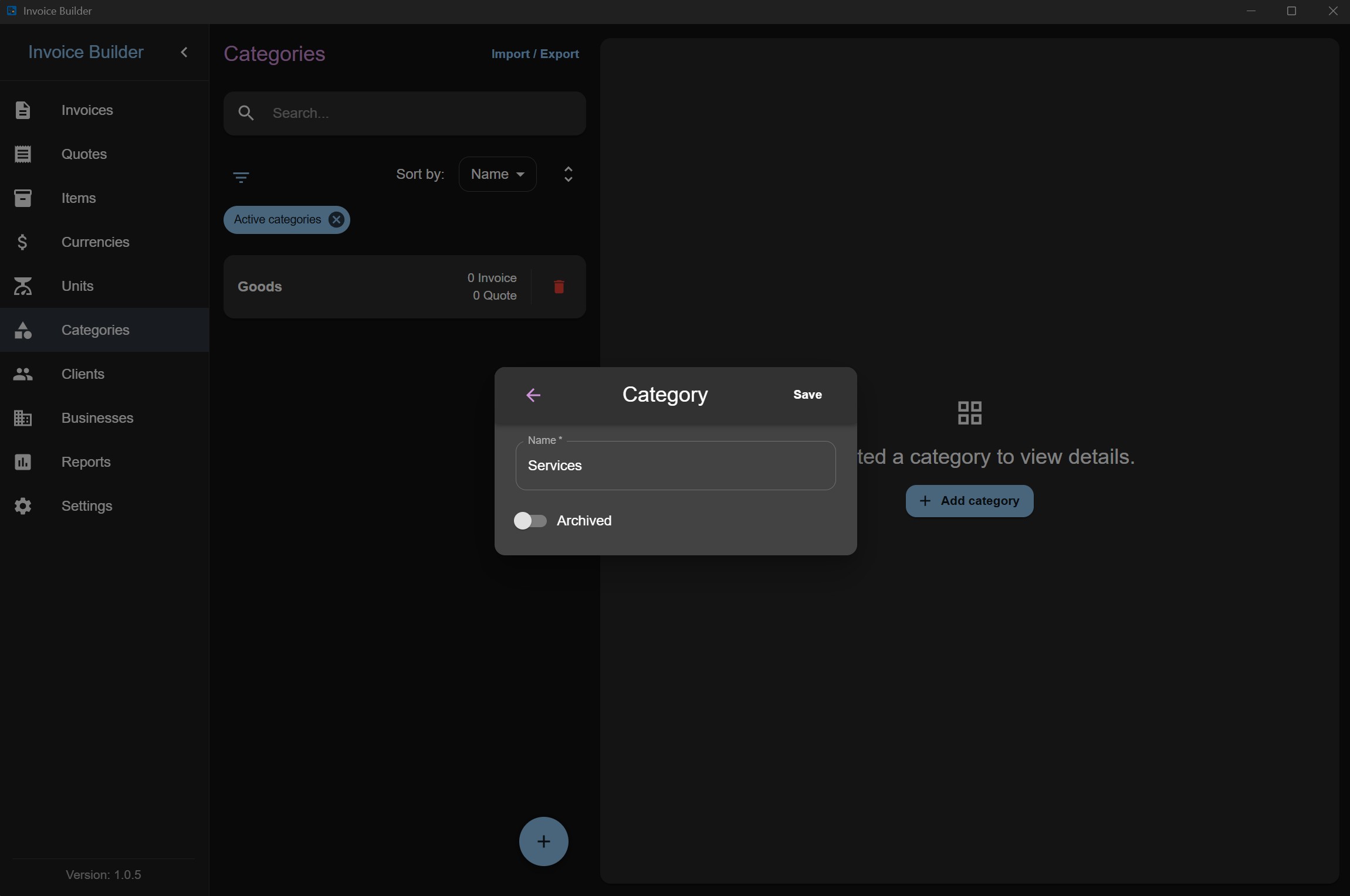Minimize the Invoice Builder window

(1251, 11)
